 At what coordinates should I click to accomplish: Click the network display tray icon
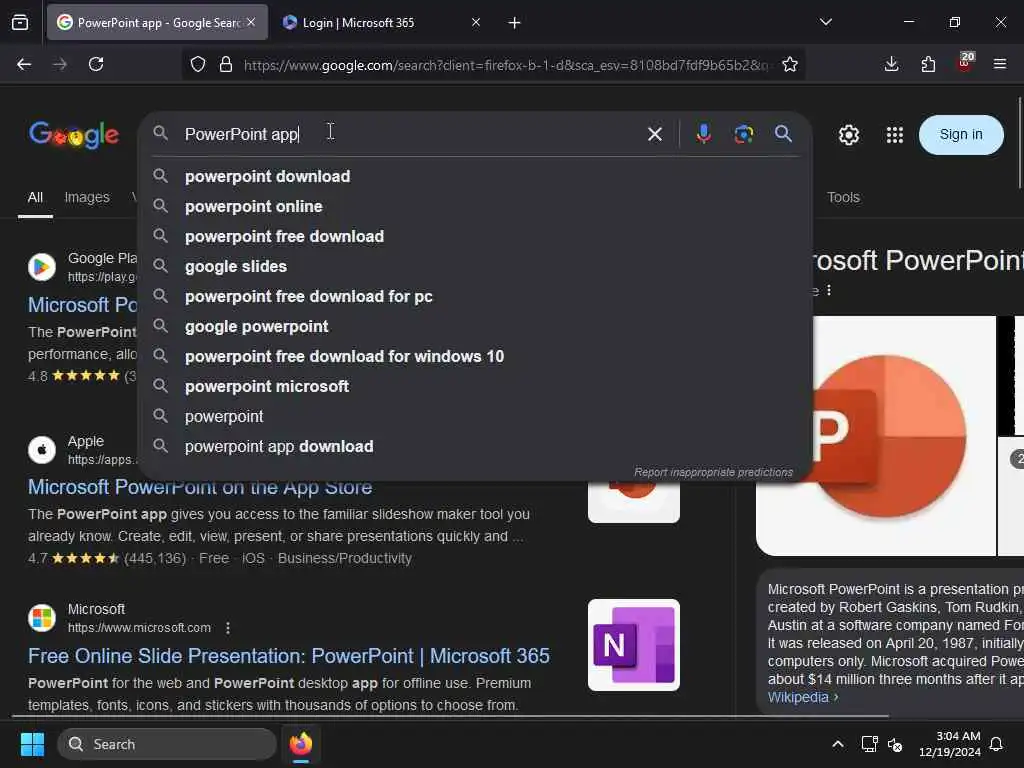[x=869, y=744]
